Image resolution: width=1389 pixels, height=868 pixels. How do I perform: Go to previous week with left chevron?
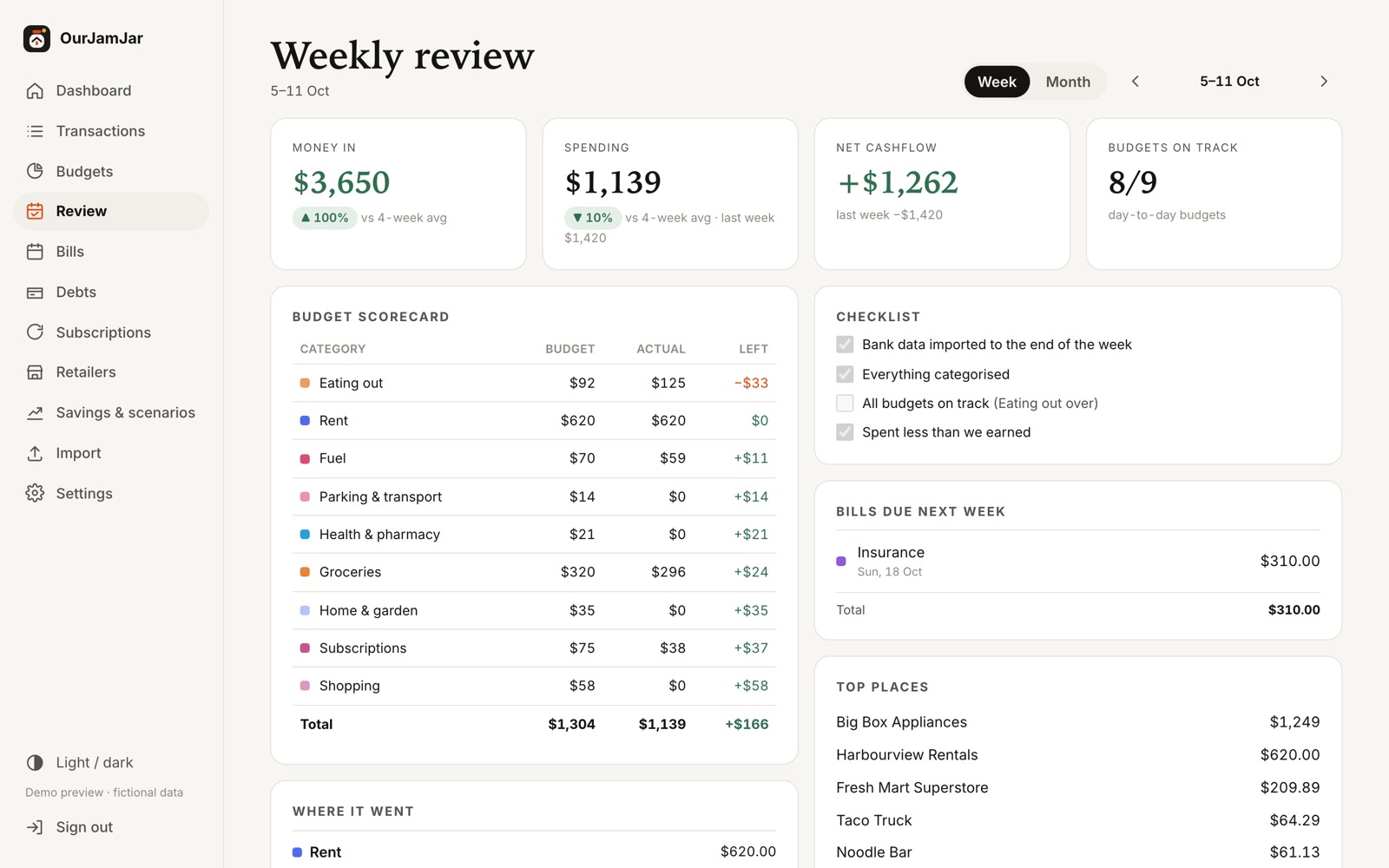[x=1135, y=82]
